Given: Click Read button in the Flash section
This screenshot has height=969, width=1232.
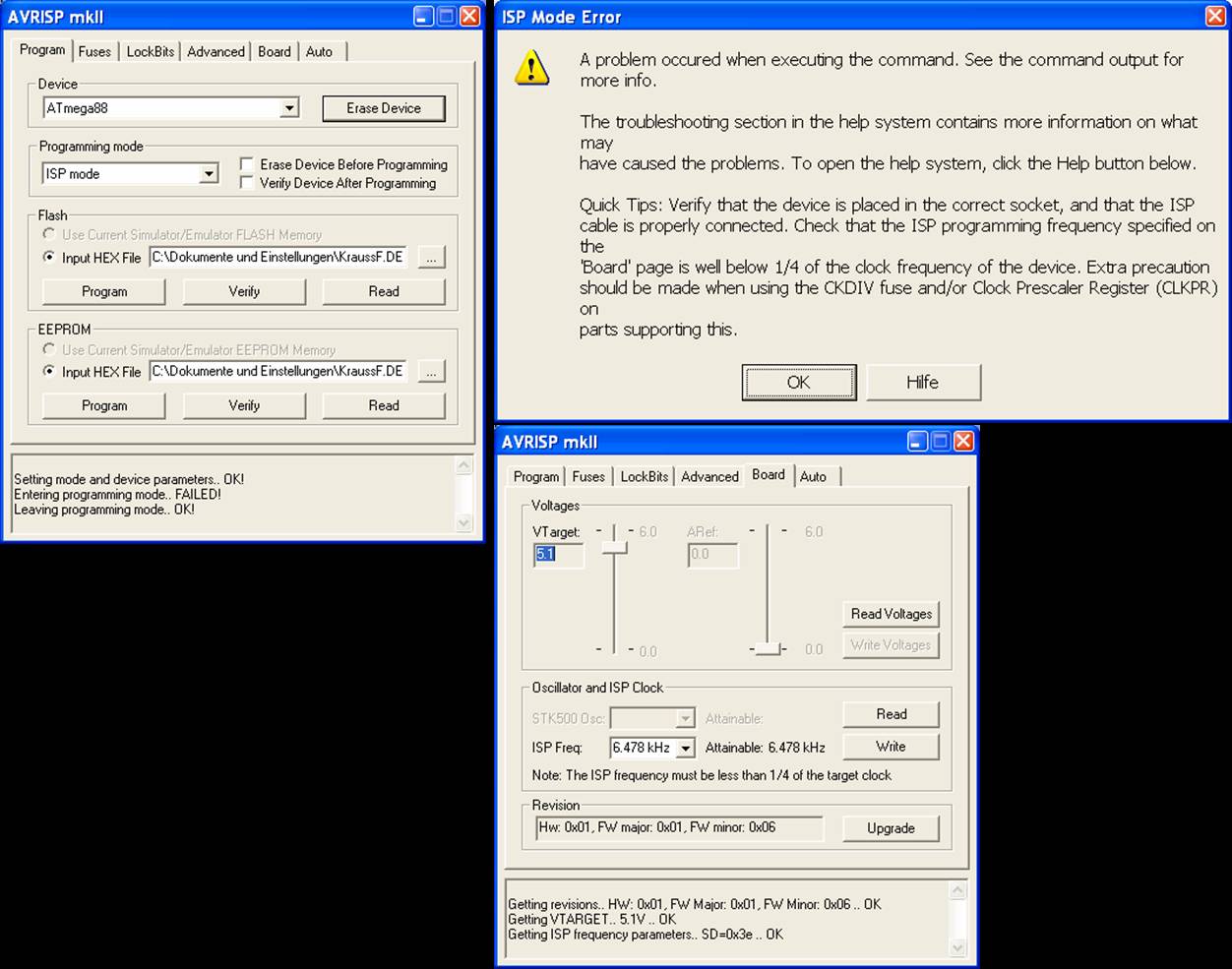Looking at the screenshot, I should click(384, 291).
